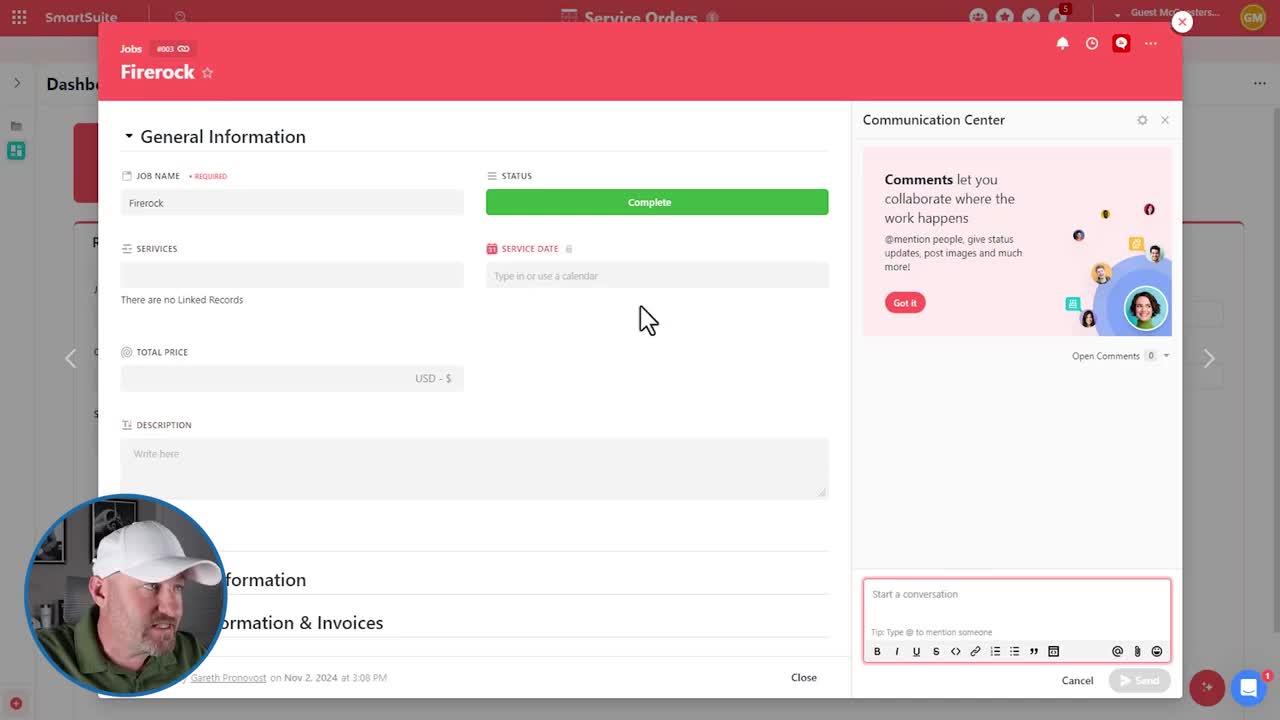
Task: Apply strikethrough formatting in the comment editor
Action: (936, 652)
